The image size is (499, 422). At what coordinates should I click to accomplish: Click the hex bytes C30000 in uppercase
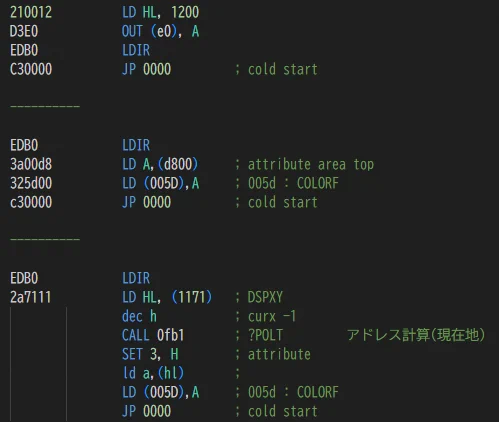coord(31,70)
